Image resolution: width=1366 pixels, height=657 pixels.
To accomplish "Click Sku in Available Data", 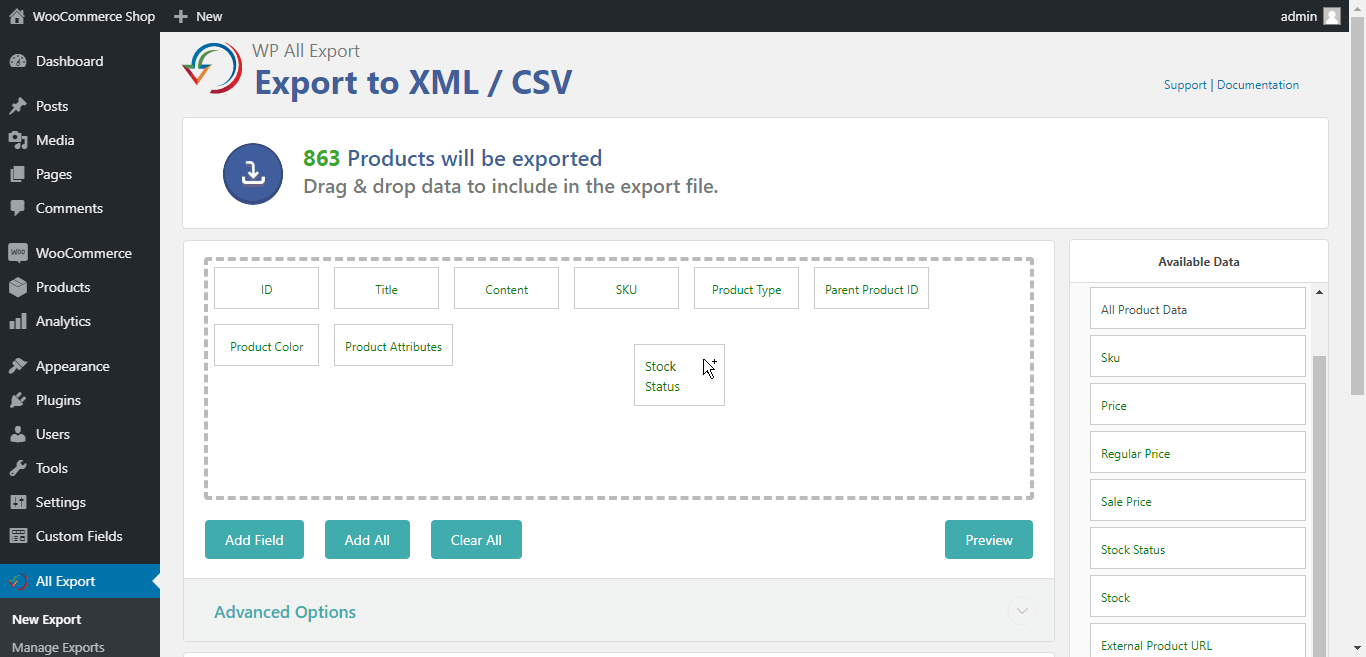I will 1198,356.
